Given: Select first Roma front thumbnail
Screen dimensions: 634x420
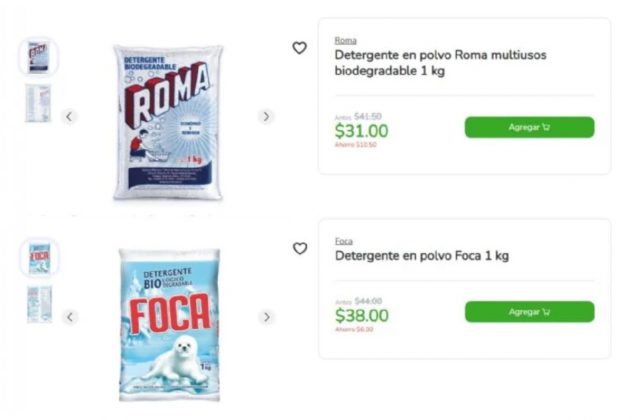Looking at the screenshot, I should click(x=38, y=57).
